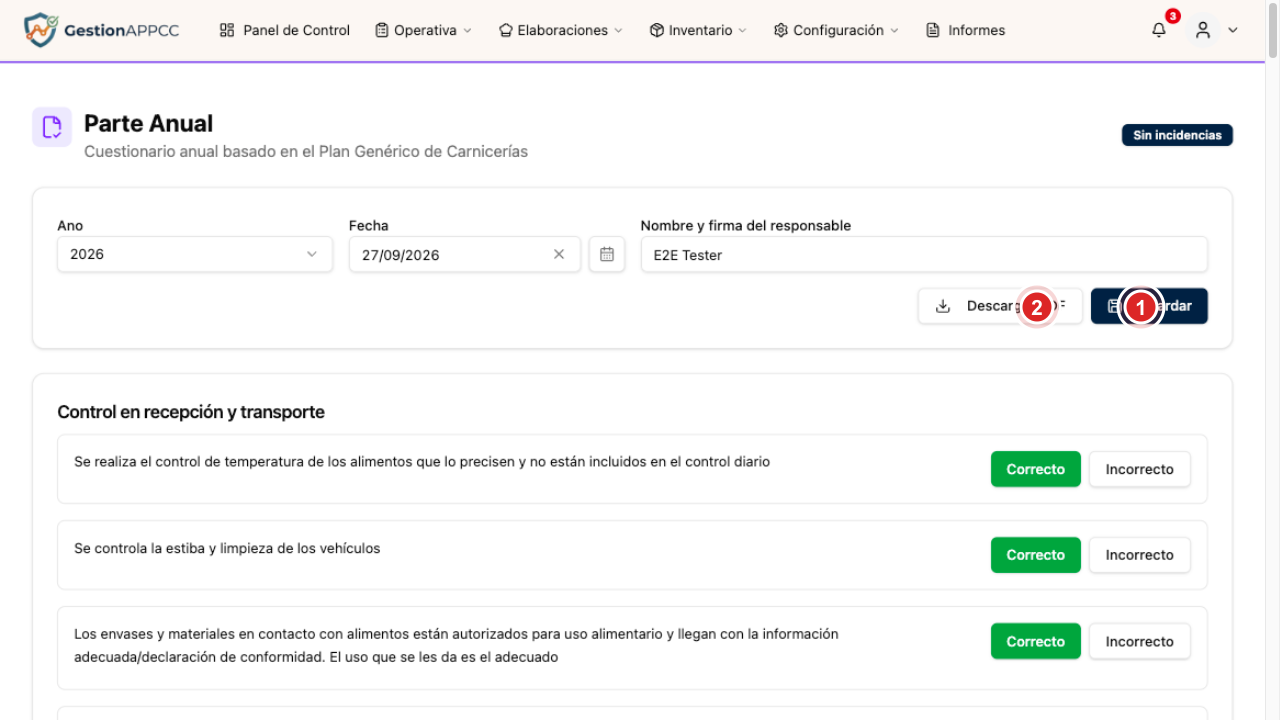Image resolution: width=1280 pixels, height=720 pixels.
Task: Open the Año 2026 dropdown
Action: [x=195, y=254]
